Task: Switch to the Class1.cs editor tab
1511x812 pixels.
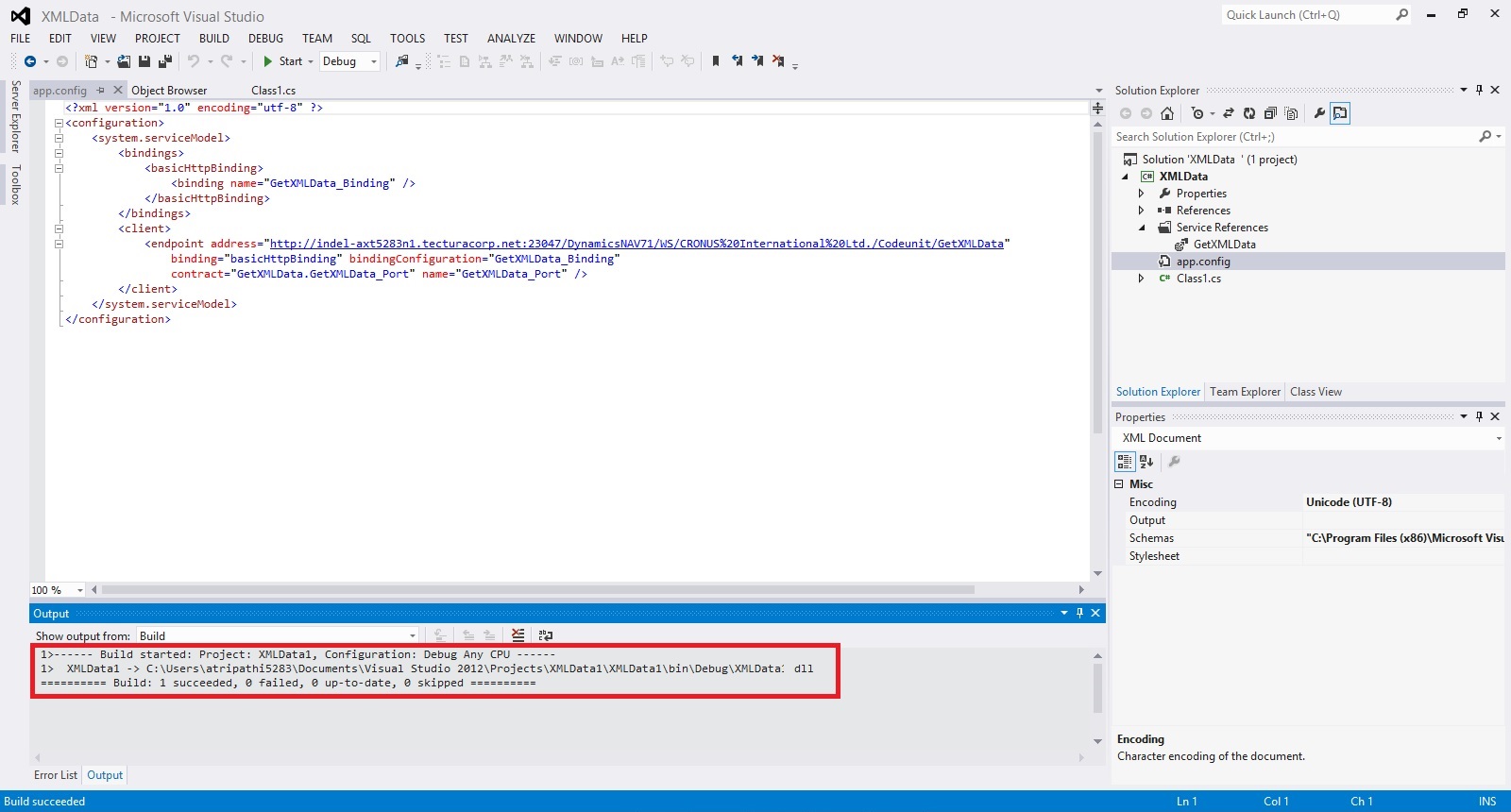Action: (x=274, y=91)
